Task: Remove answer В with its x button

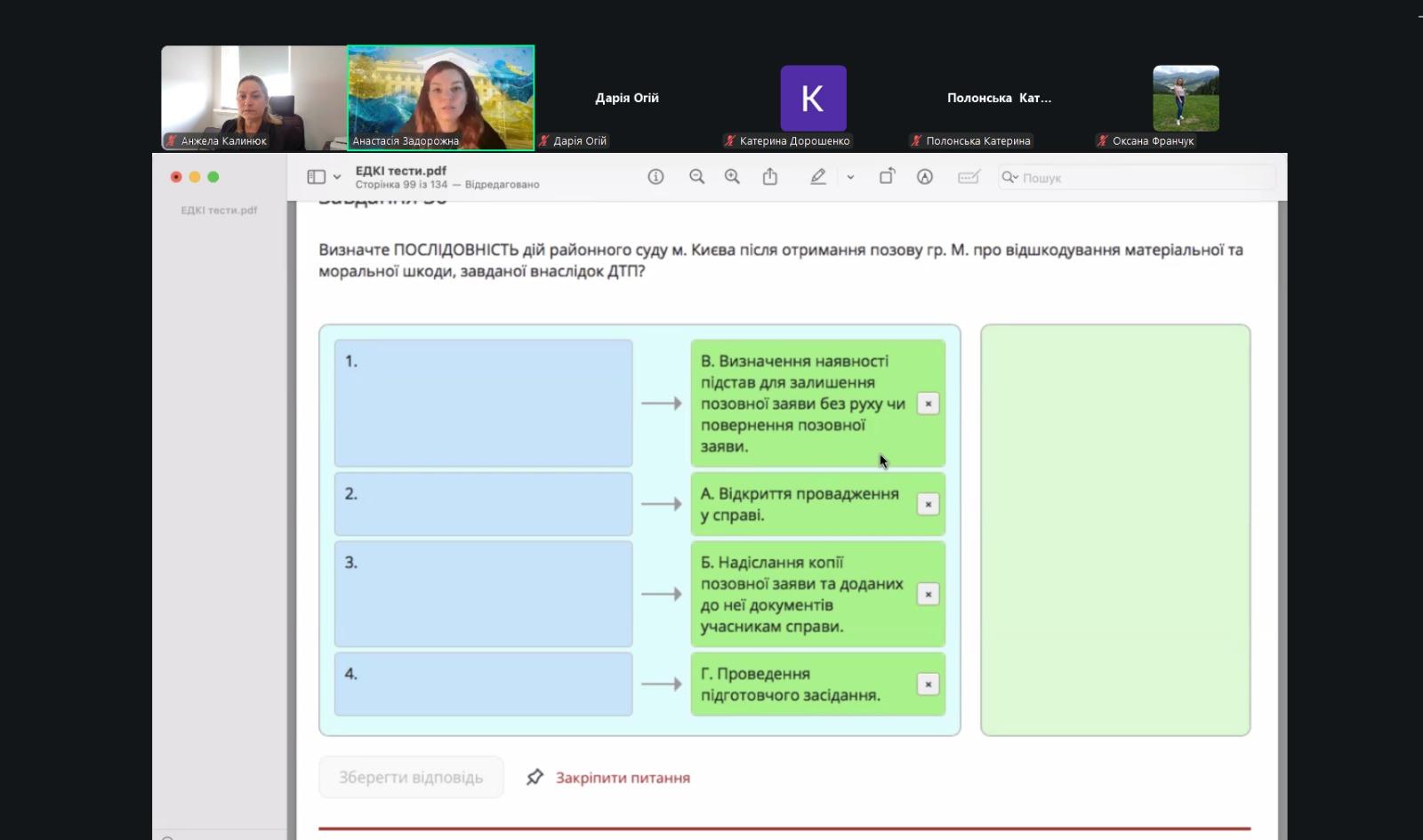Action: [x=928, y=404]
